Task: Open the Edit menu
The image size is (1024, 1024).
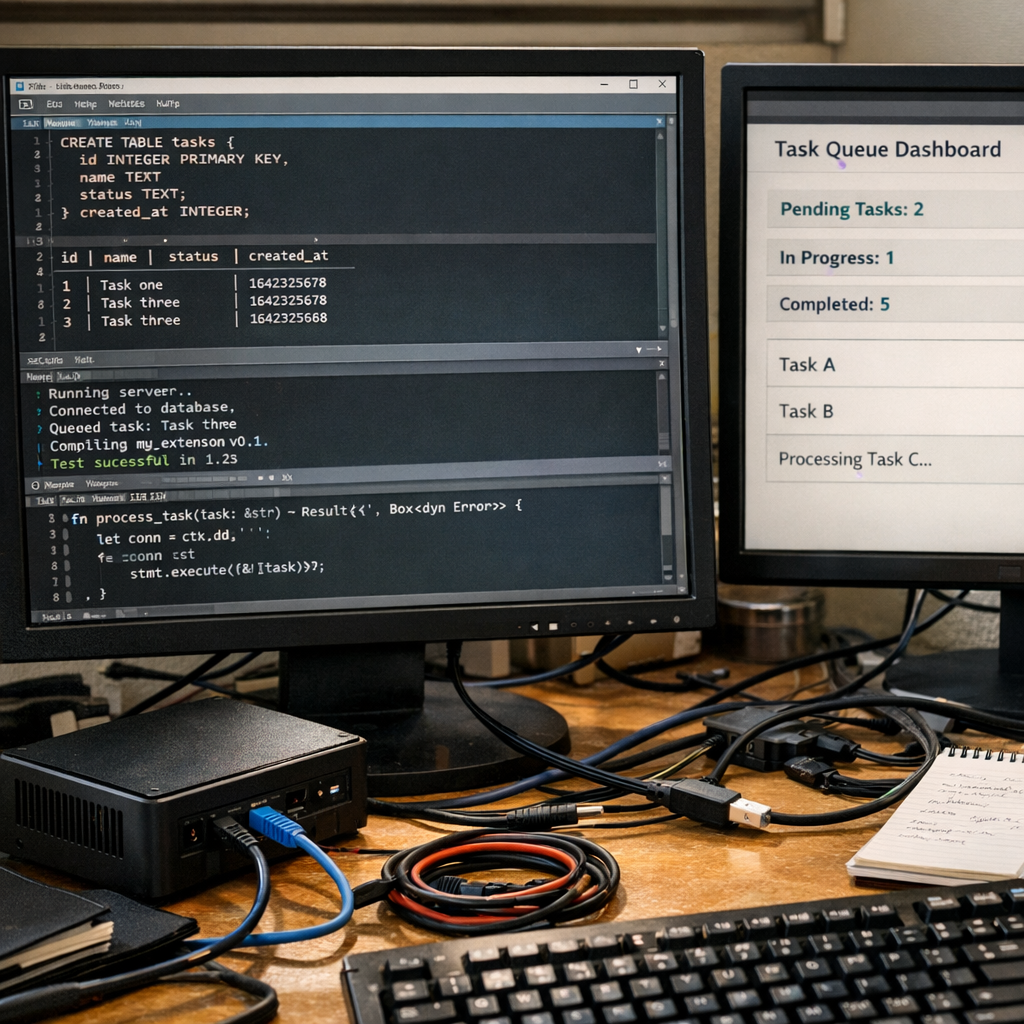Action: pos(56,103)
